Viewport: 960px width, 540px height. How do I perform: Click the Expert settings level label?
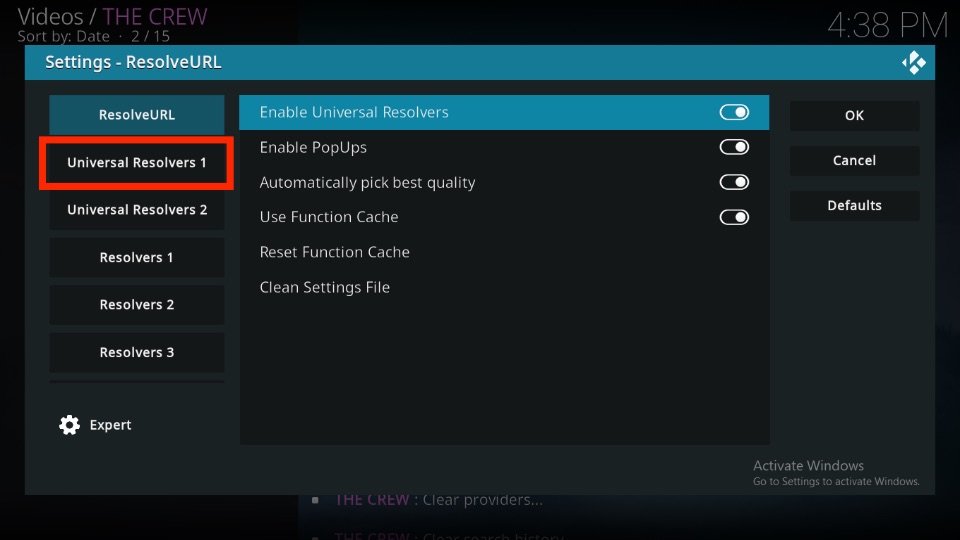click(110, 425)
